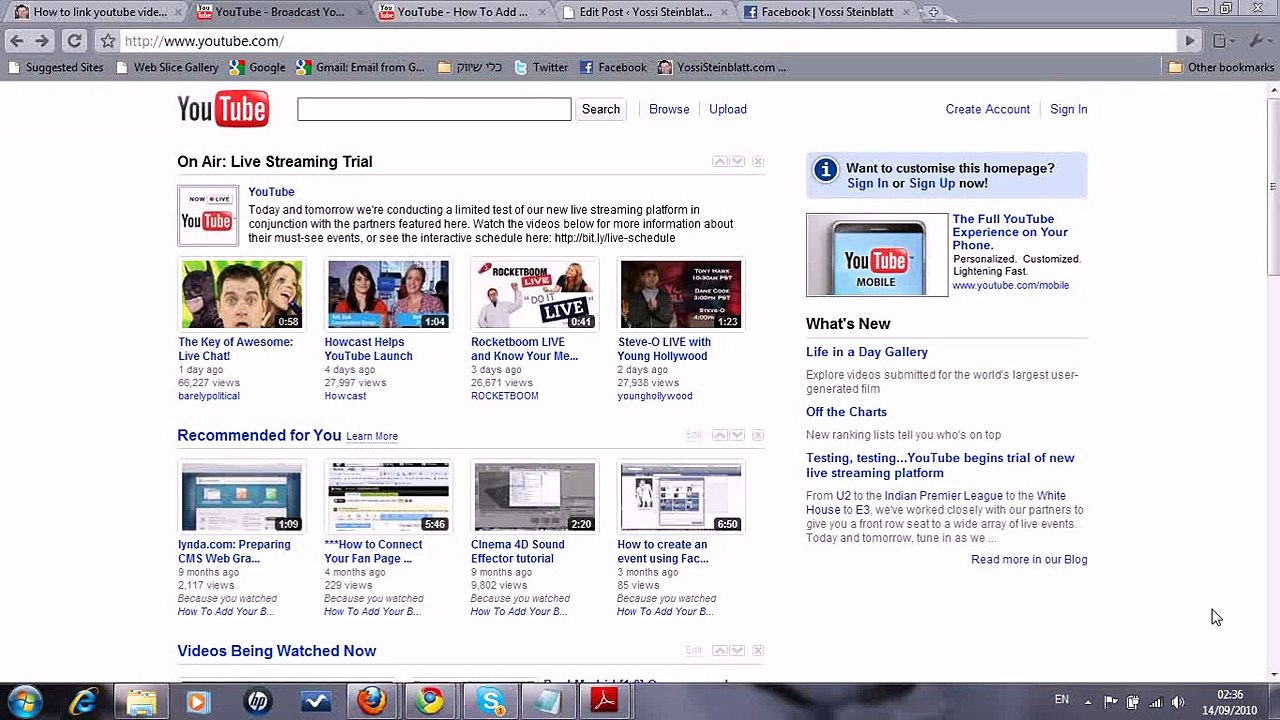Move Recommended for You section up
The image size is (1280, 720).
[719, 435]
